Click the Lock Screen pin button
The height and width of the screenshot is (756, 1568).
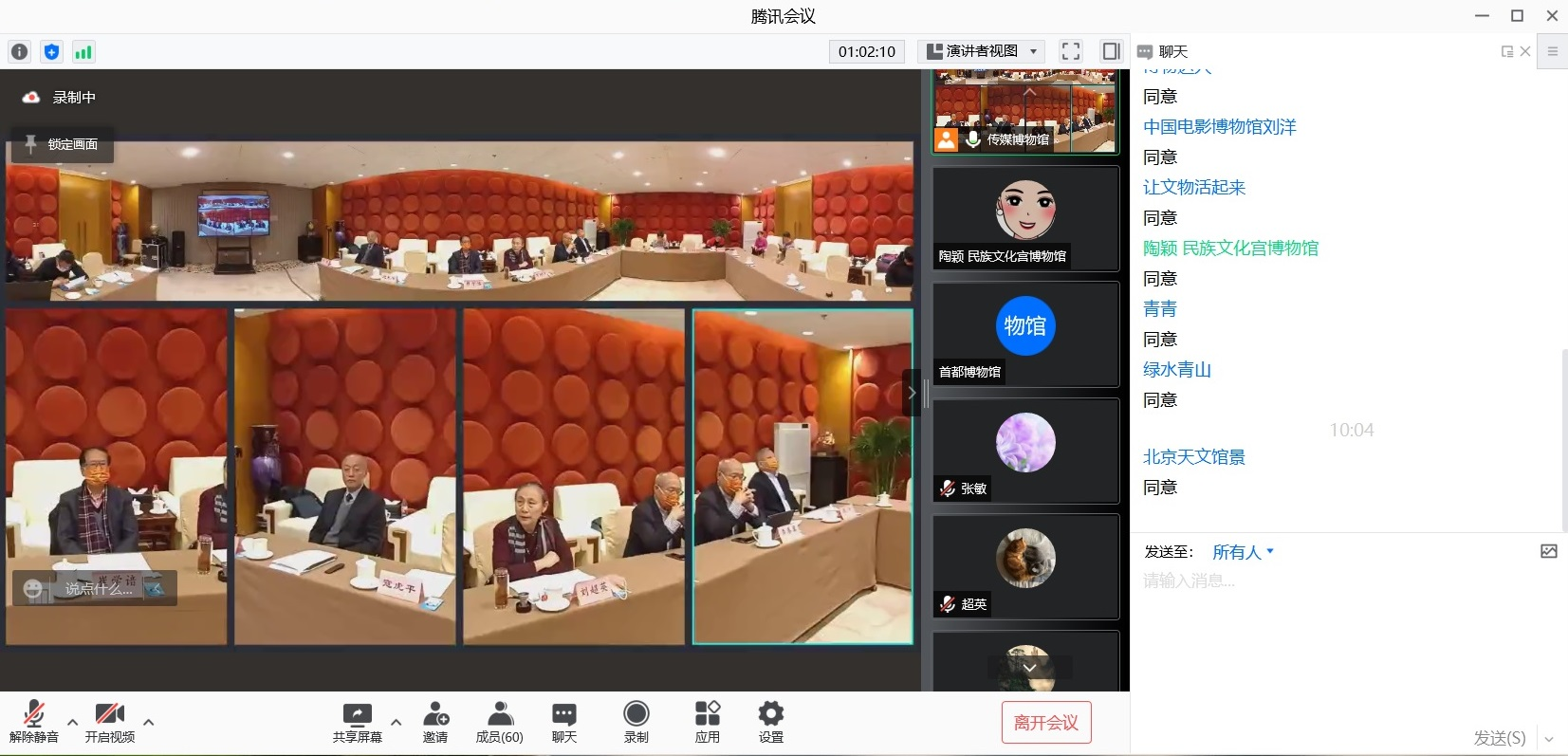point(63,144)
